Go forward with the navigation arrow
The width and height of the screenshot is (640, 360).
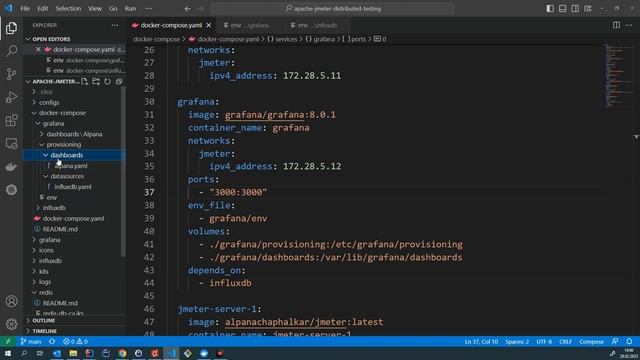coord(200,9)
